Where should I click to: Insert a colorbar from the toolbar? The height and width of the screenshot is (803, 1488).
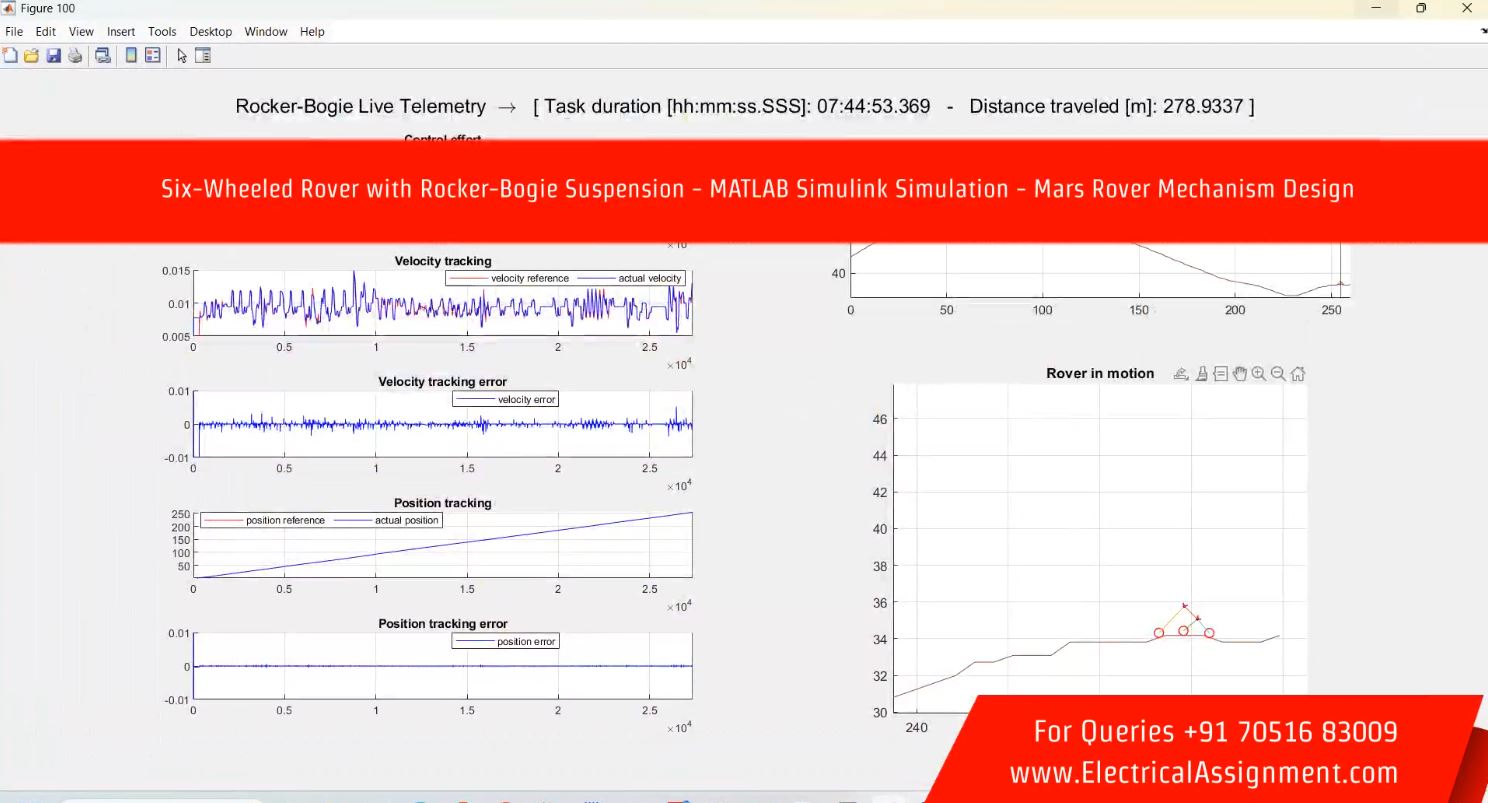[x=131, y=56]
